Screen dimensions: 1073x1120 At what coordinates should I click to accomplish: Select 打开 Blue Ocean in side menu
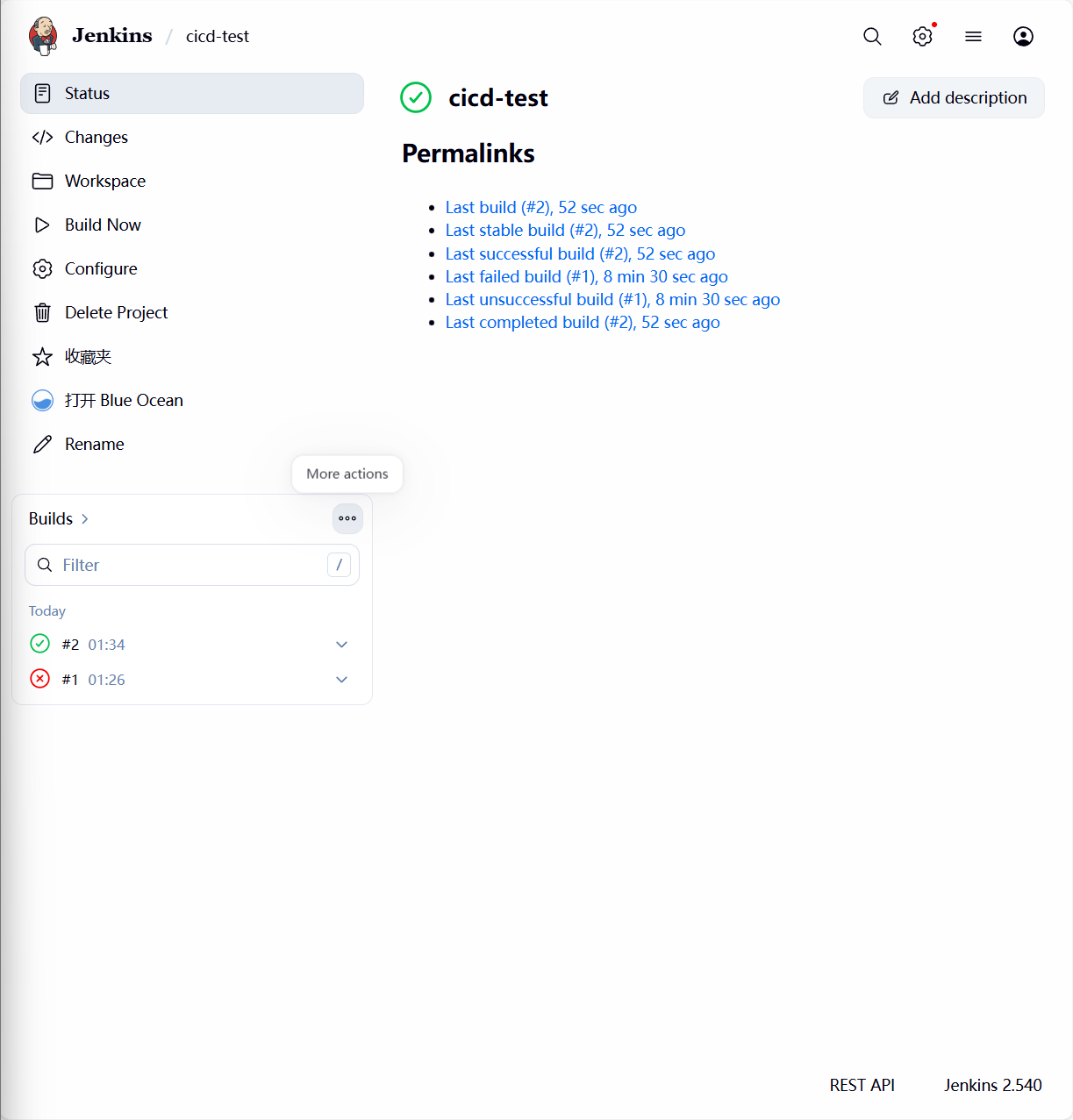192,400
